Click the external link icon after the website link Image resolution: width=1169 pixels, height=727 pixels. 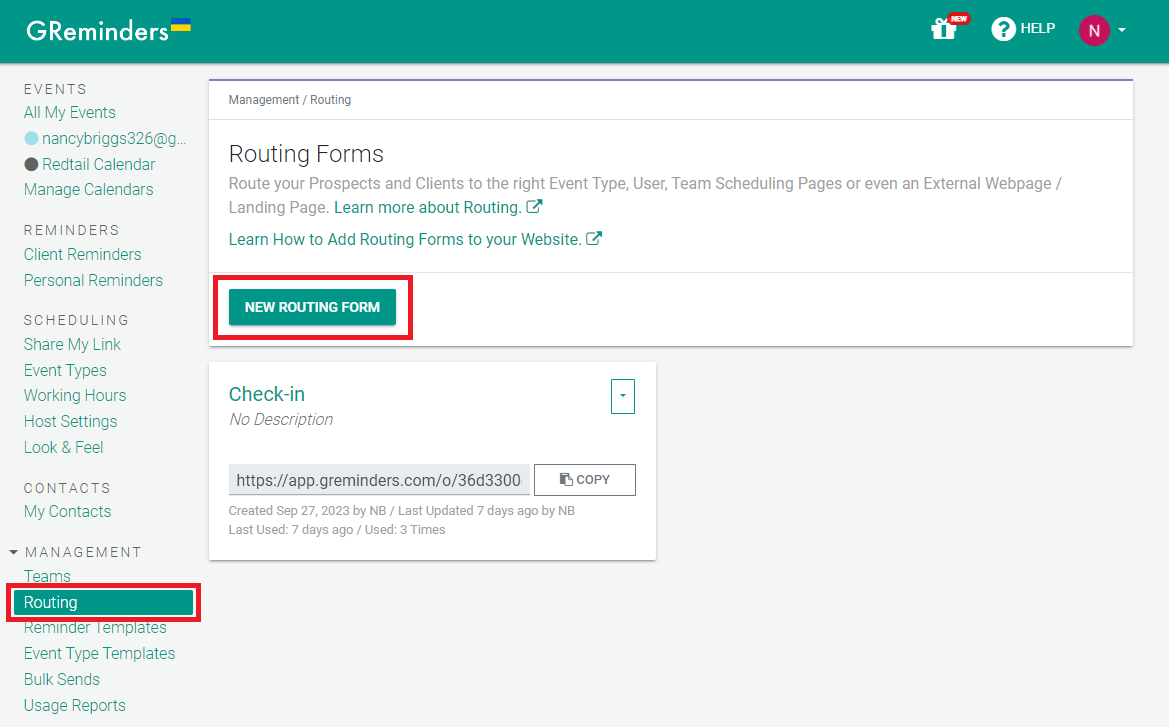click(594, 238)
